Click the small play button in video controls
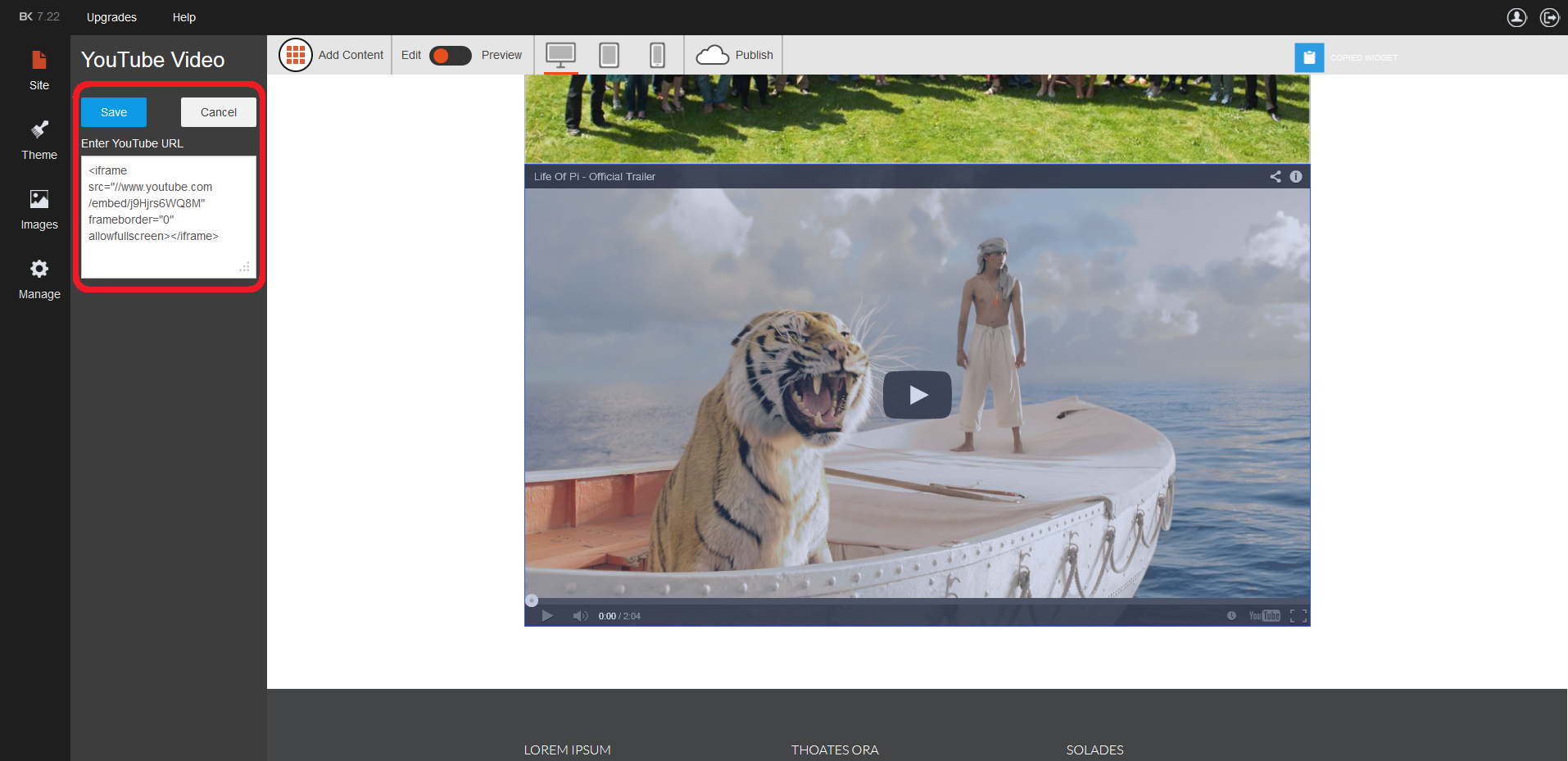Screen dimensions: 1568x761 pyautogui.click(x=547, y=616)
